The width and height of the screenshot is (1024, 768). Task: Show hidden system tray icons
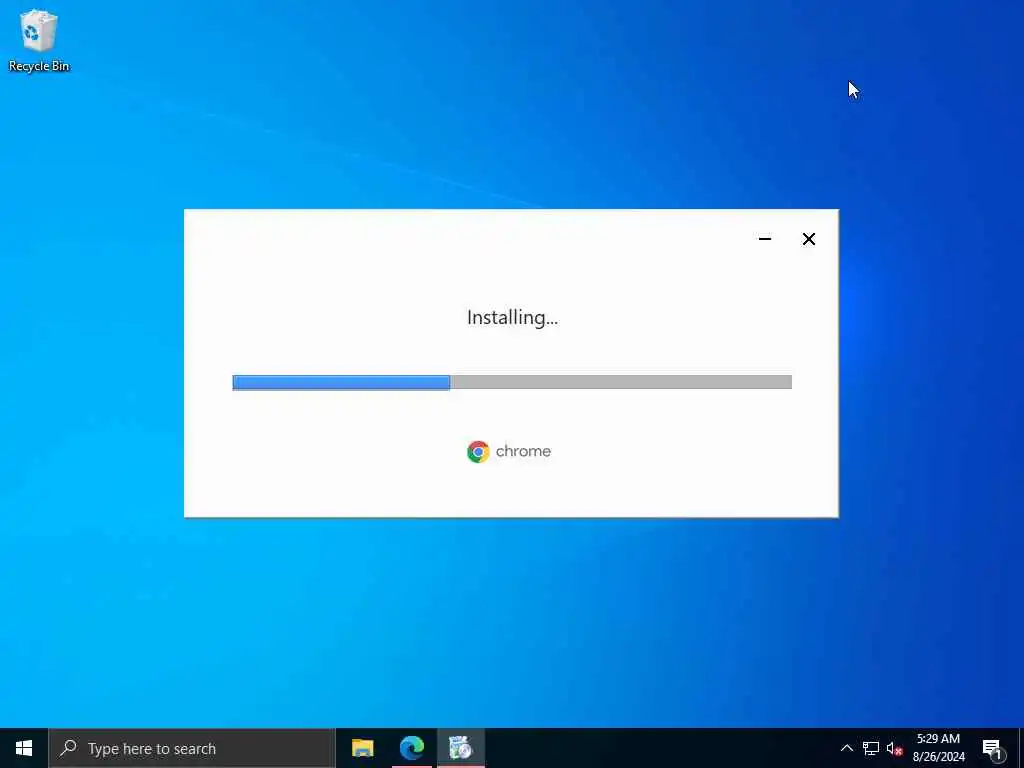pos(846,748)
